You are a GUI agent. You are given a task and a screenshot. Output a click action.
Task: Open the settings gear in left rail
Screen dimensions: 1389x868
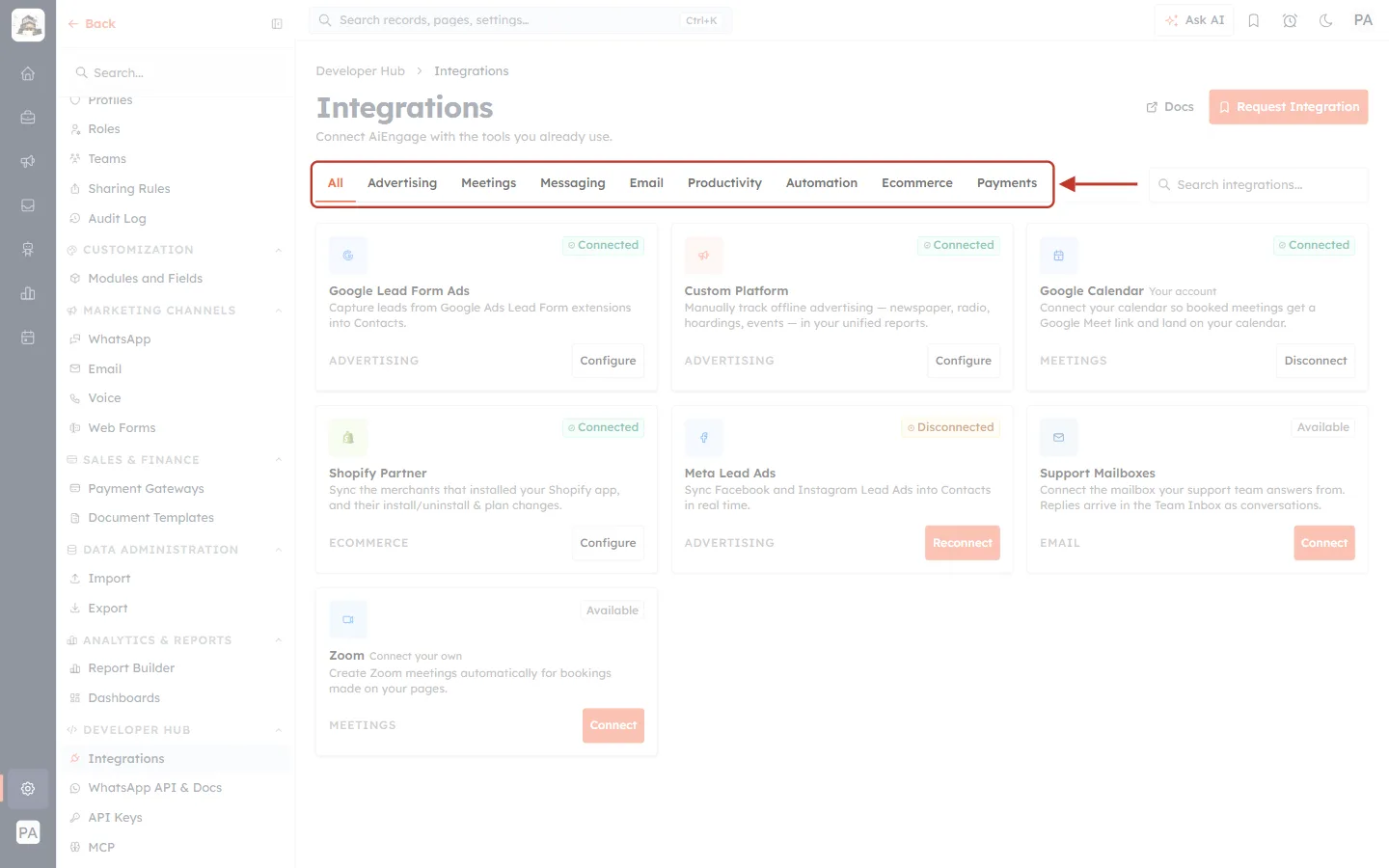(28, 788)
